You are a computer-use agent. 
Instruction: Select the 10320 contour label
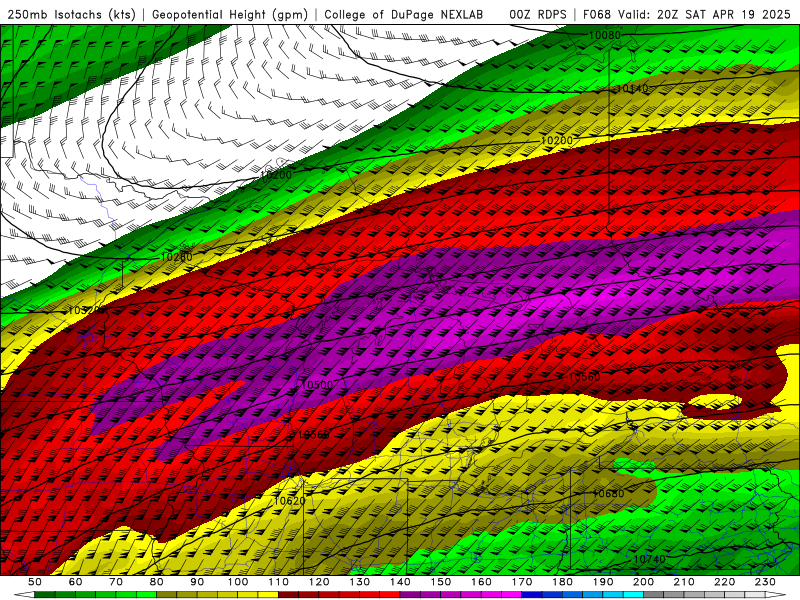tap(85, 311)
